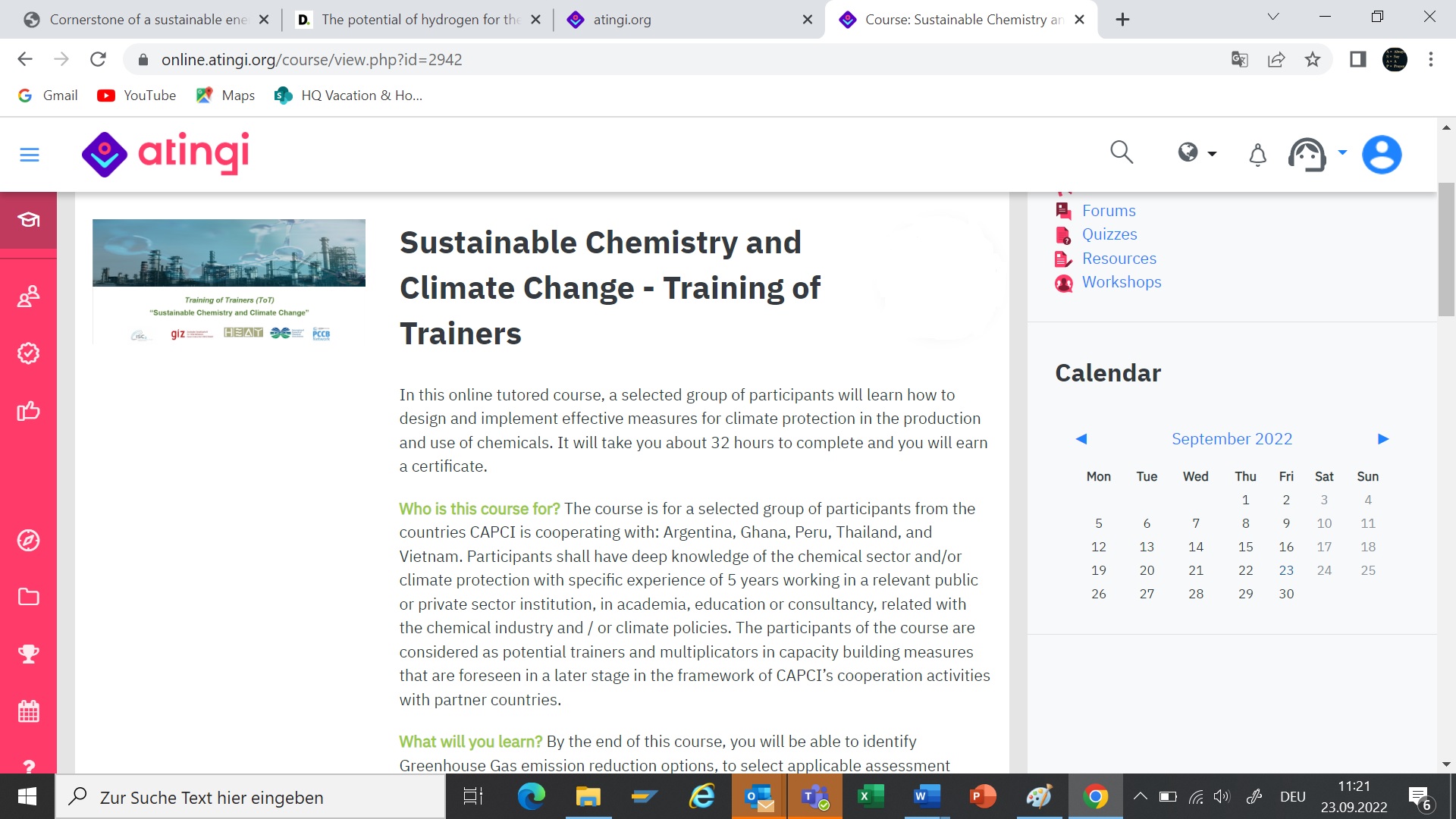Bookmark the page with the star icon
1456x819 pixels.
pyautogui.click(x=1313, y=59)
